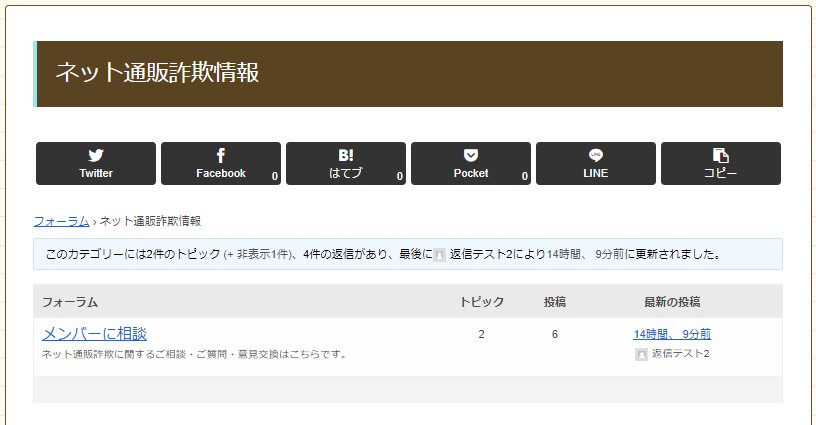This screenshot has height=425, width=816.
Task: Click the フォーラム column header
Action: click(x=70, y=302)
